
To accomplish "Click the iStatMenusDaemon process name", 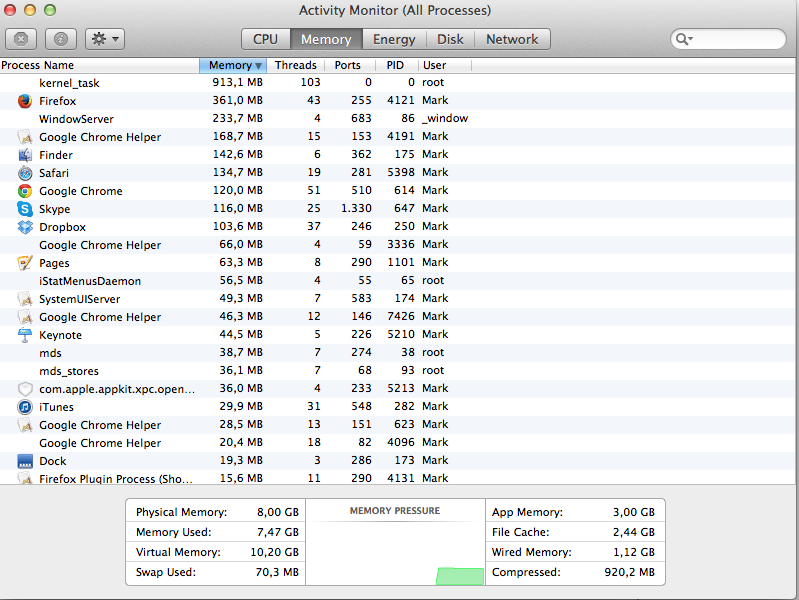I will (x=90, y=281).
